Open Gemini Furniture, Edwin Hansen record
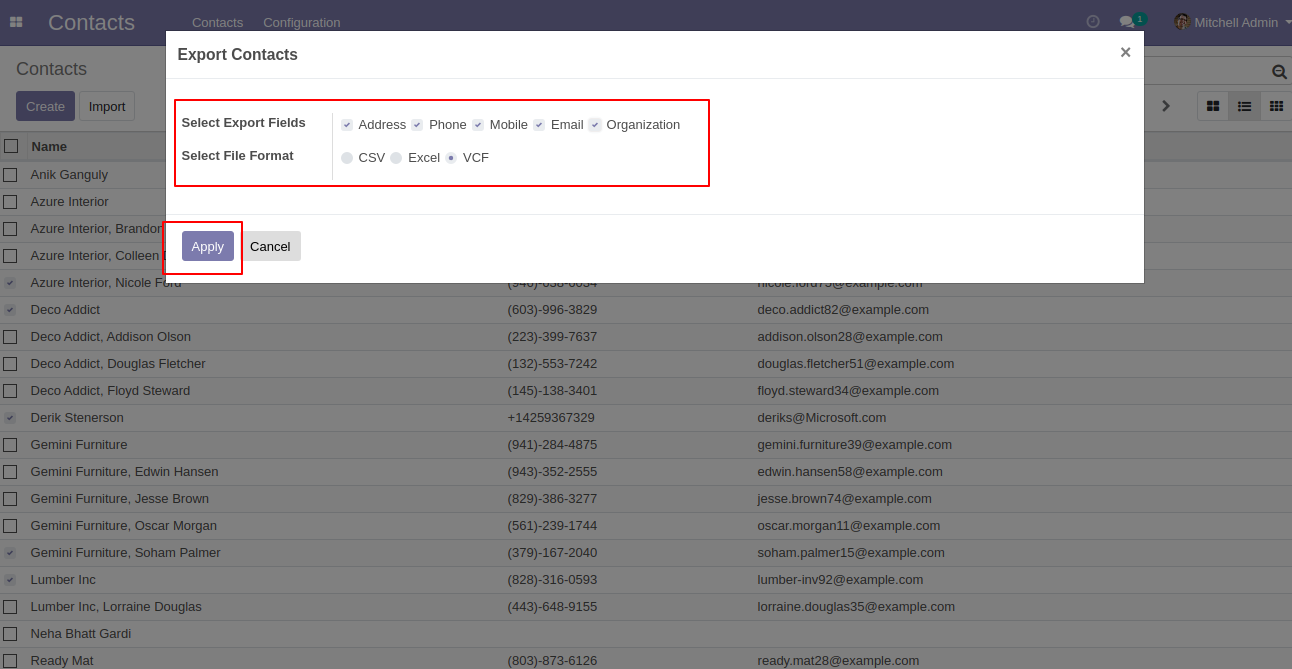Image resolution: width=1292 pixels, height=669 pixels. tap(125, 472)
